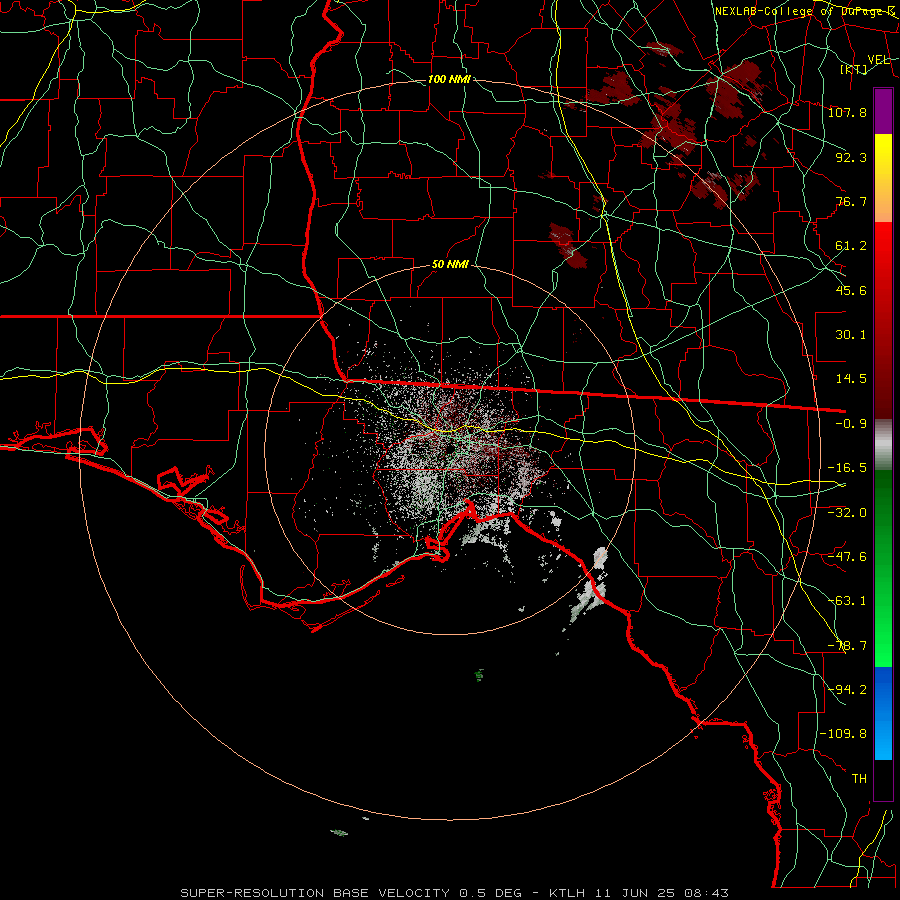Click the VEL legend title
Screen dimensions: 900x900
pyautogui.click(x=878, y=60)
